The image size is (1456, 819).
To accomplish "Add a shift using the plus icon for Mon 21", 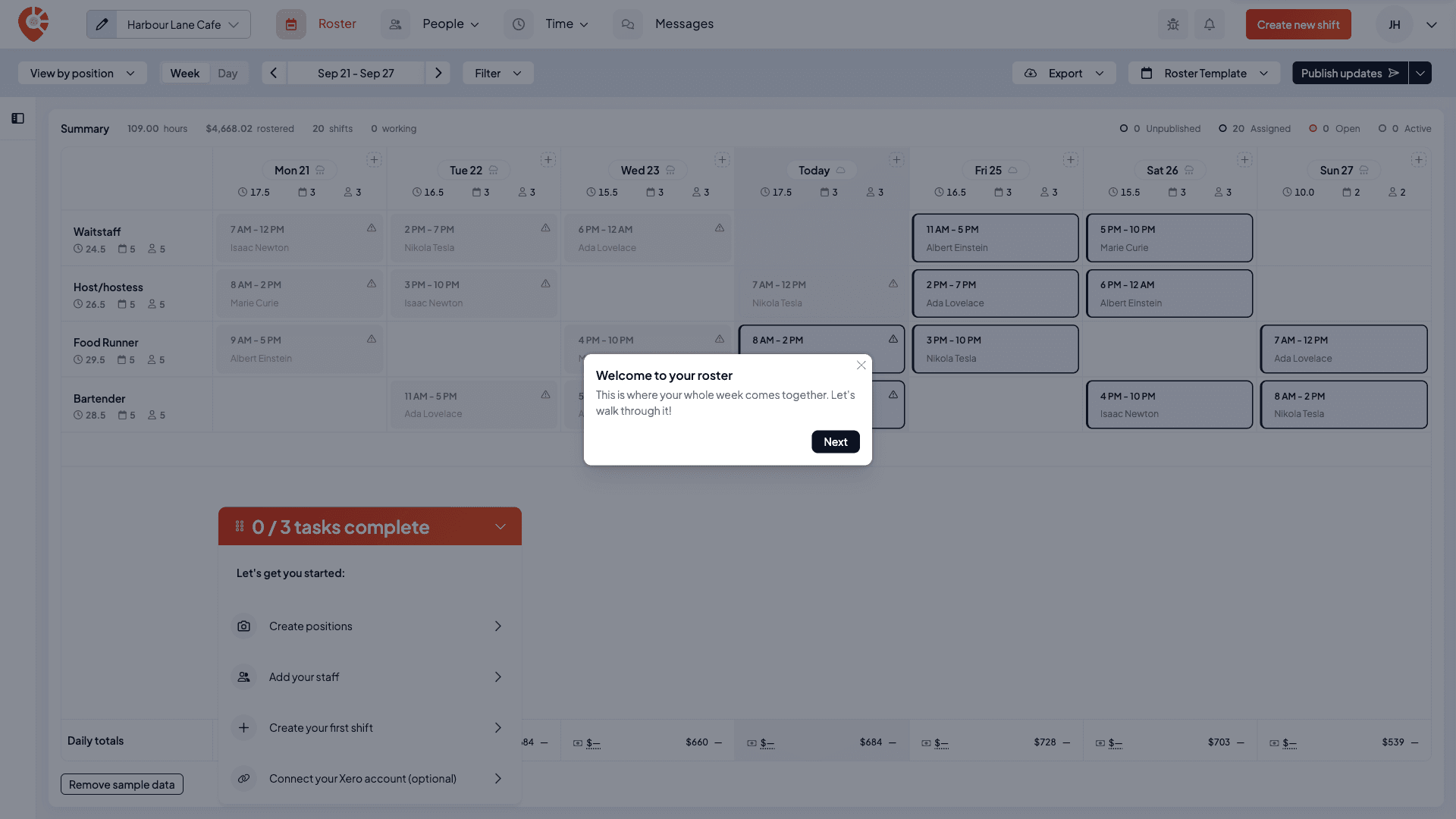I will click(x=374, y=159).
